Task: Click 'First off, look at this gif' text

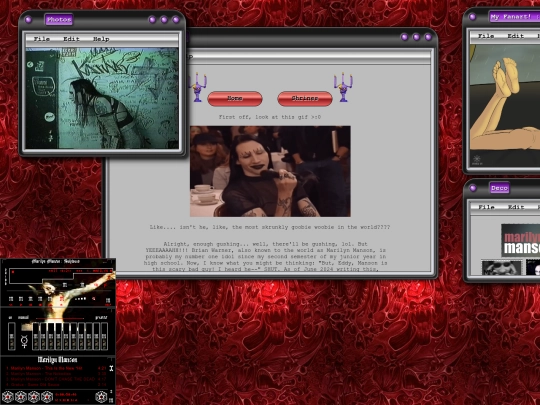Action: click(x=270, y=117)
